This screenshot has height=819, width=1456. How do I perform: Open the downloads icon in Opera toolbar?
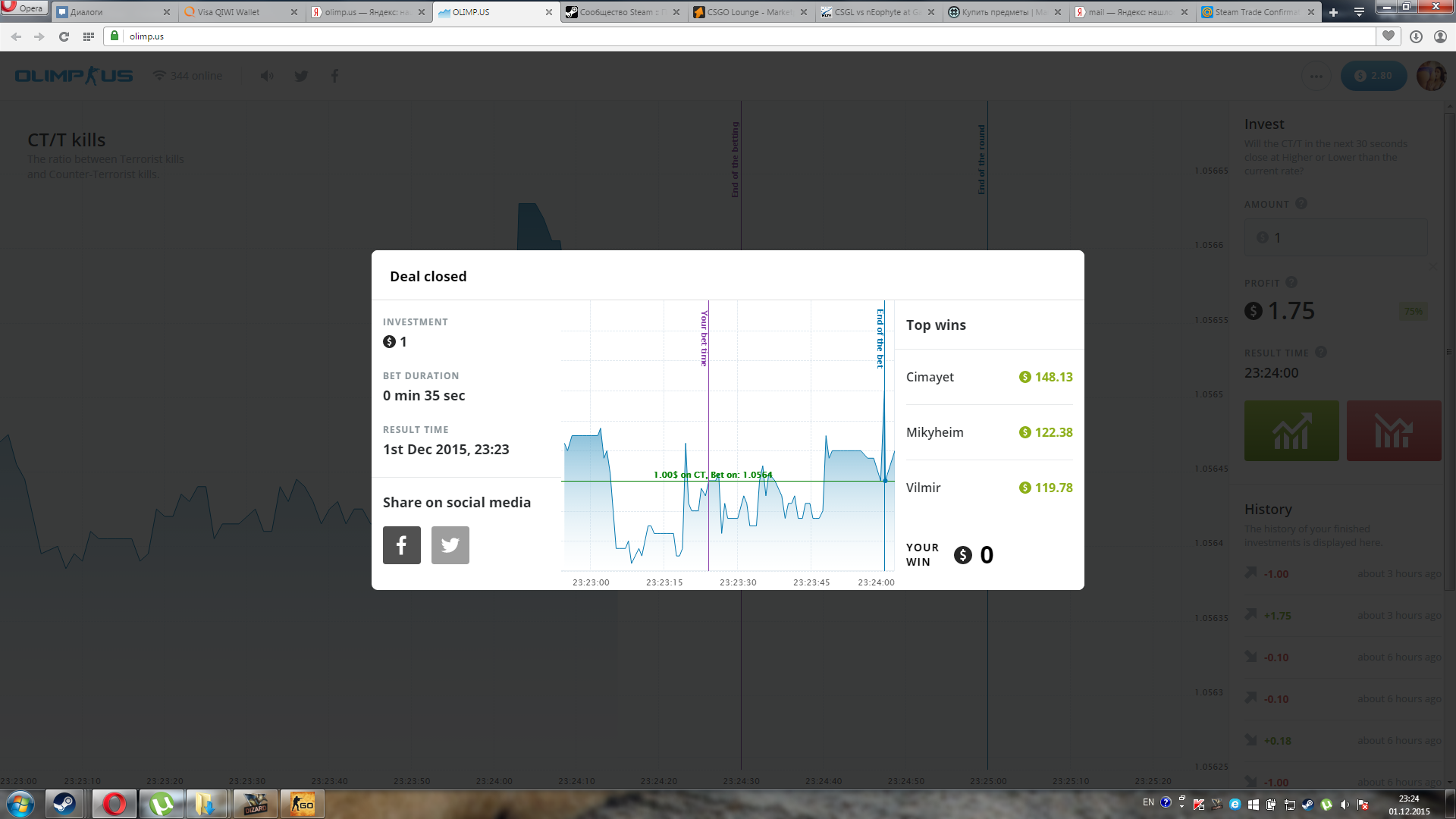point(1416,36)
